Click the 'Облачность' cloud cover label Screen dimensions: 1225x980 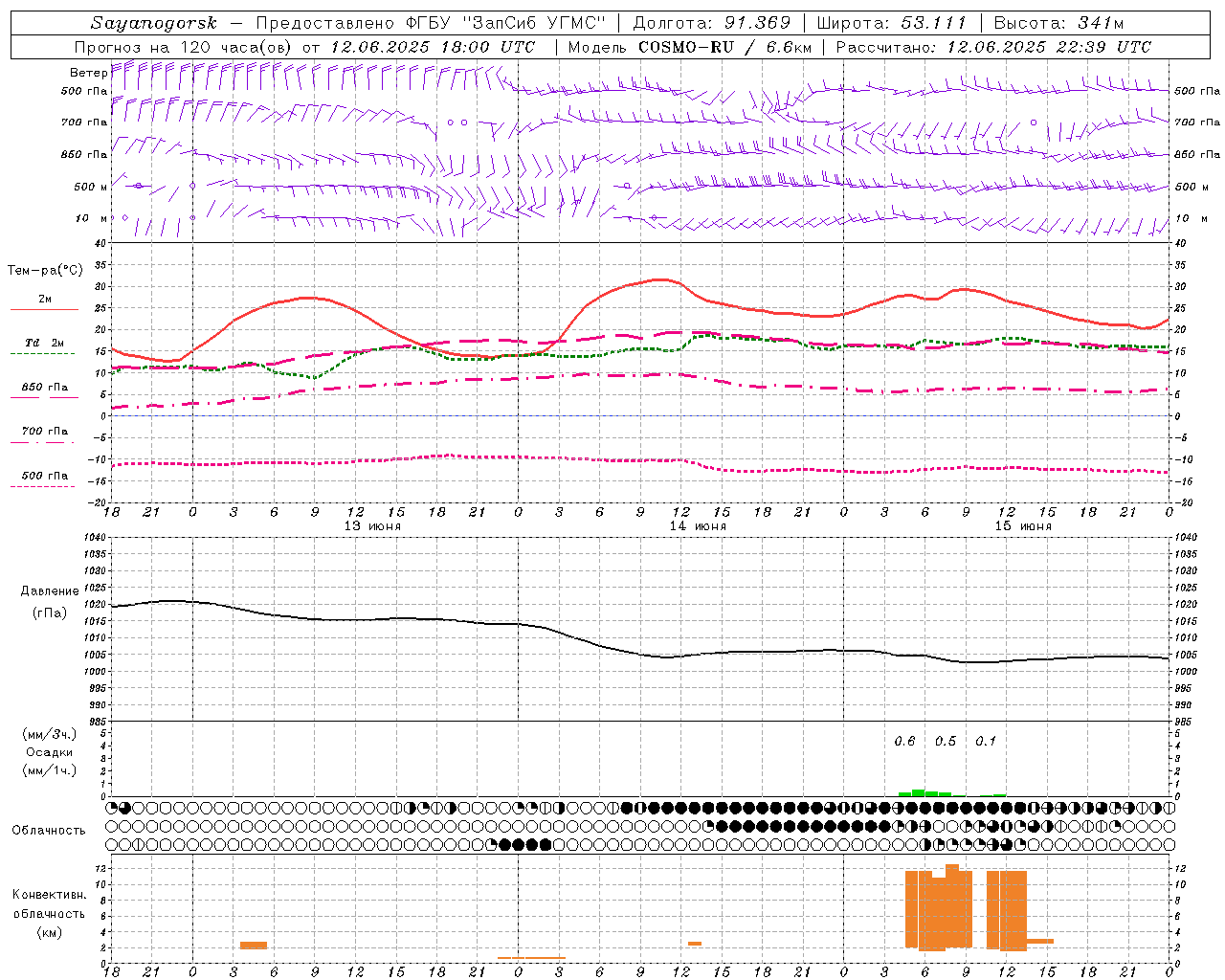49,831
